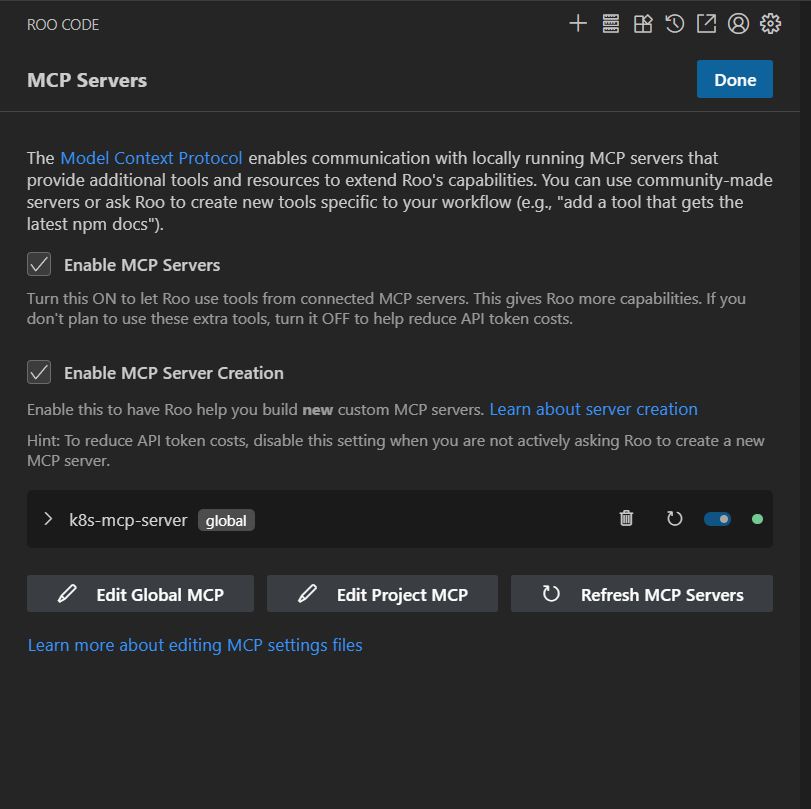Open Learn more about editing MCP settings link

[195, 645]
